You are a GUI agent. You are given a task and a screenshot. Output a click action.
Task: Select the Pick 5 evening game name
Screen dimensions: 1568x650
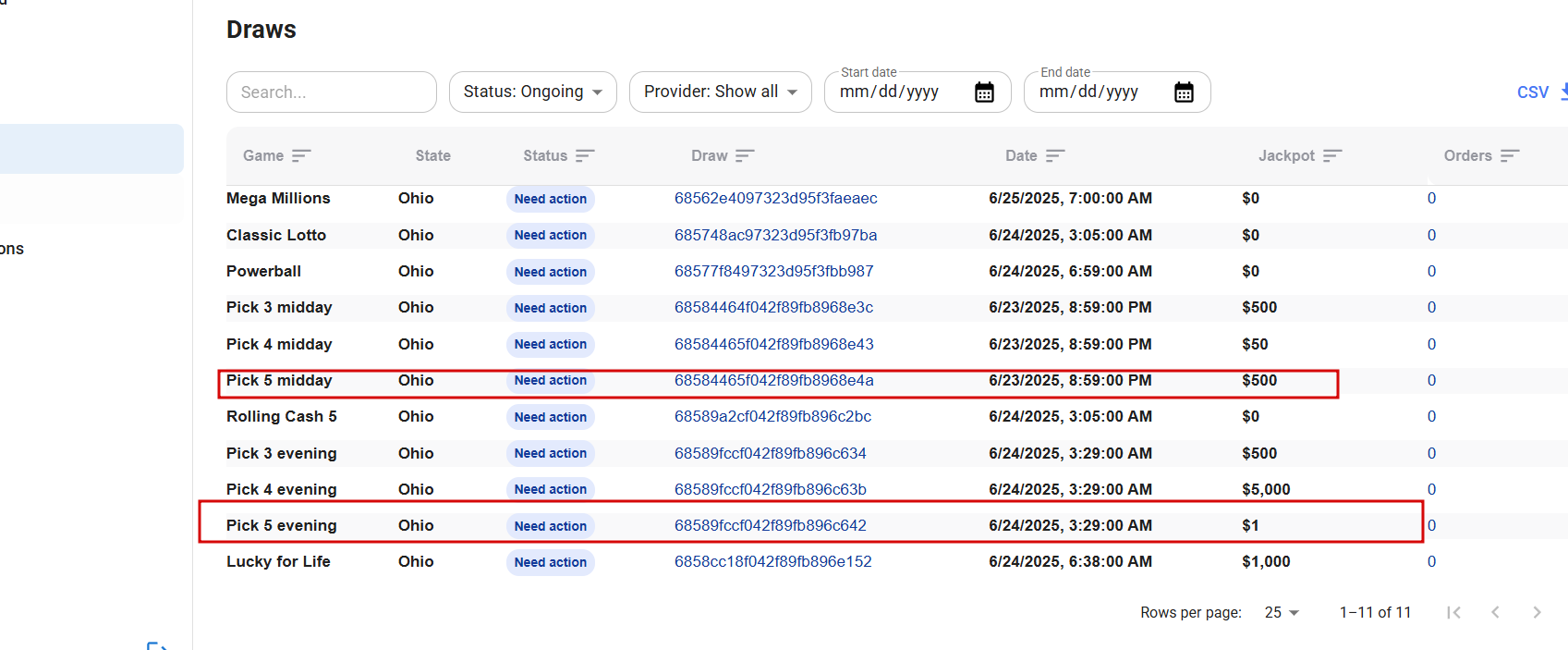pyautogui.click(x=282, y=525)
